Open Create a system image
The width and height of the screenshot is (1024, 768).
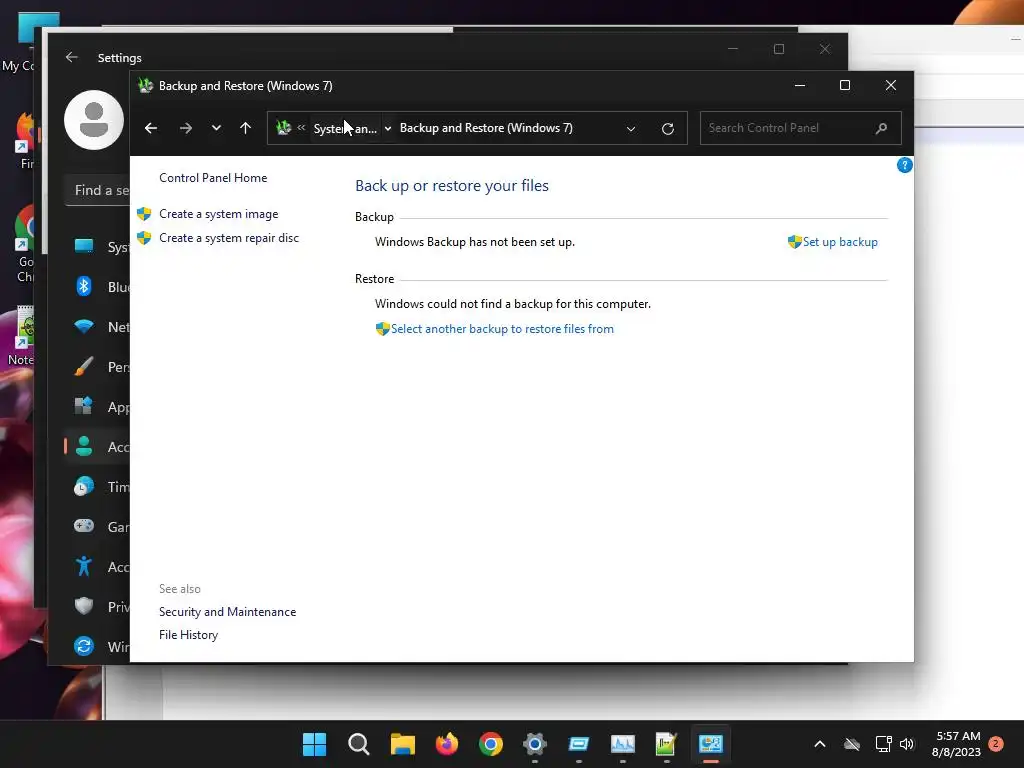coord(219,214)
